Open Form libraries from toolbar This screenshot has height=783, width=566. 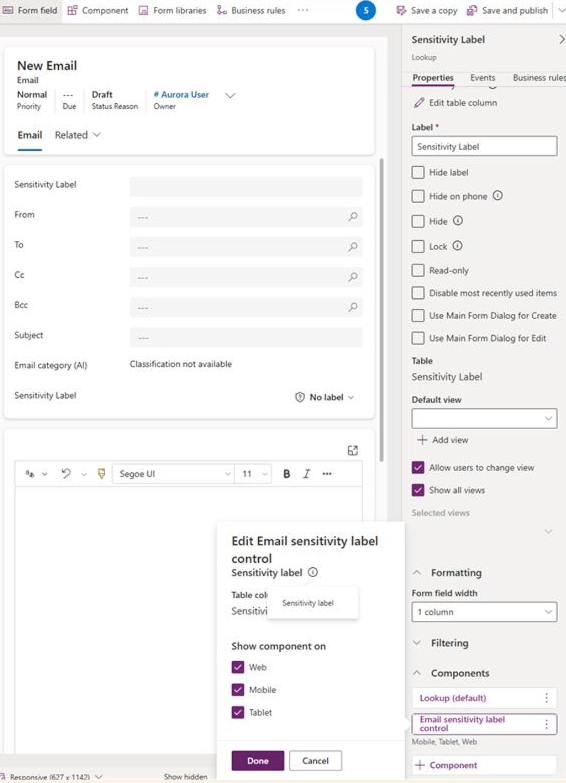click(x=172, y=10)
